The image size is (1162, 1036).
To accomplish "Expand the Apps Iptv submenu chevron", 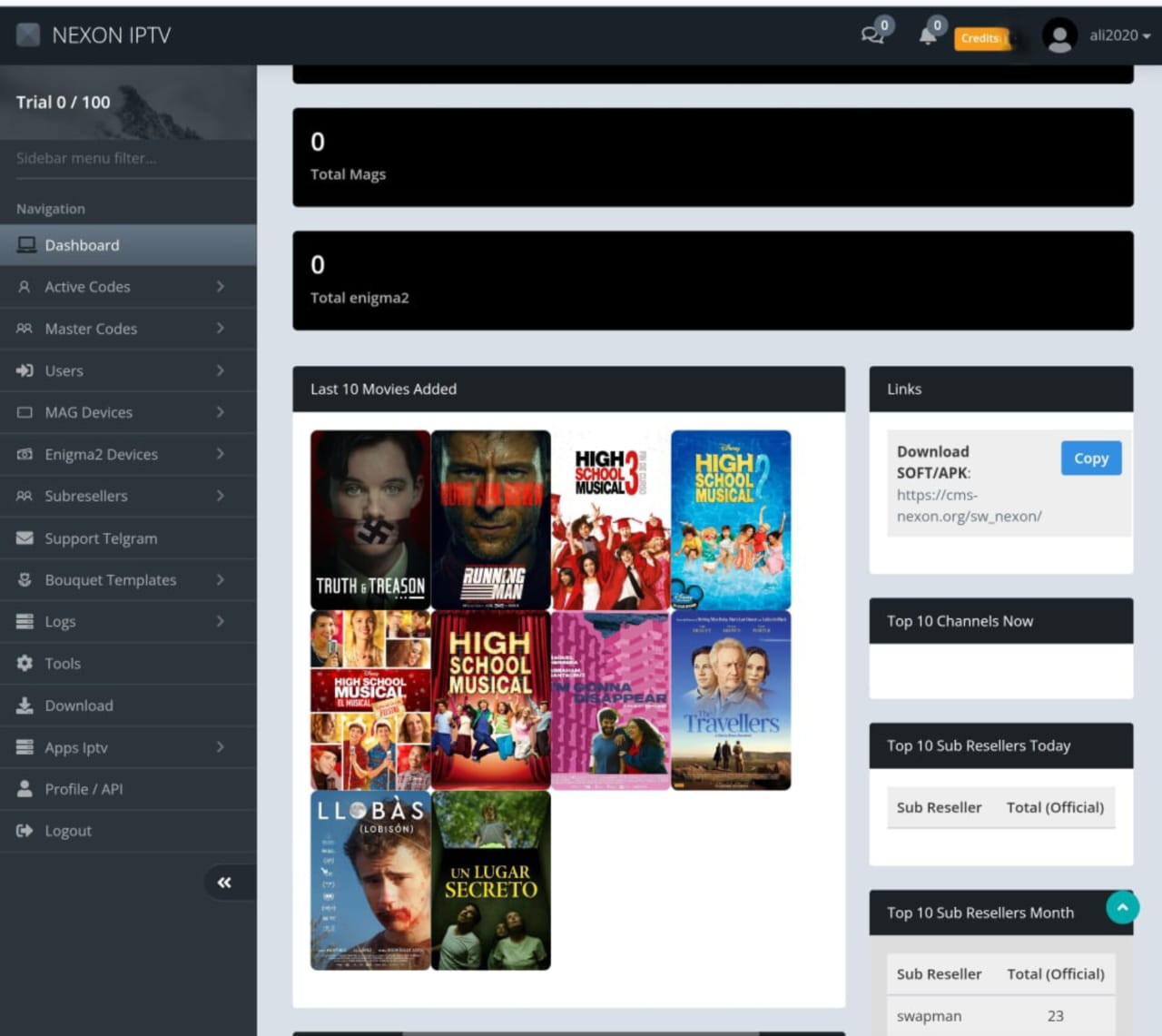I will coord(221,747).
